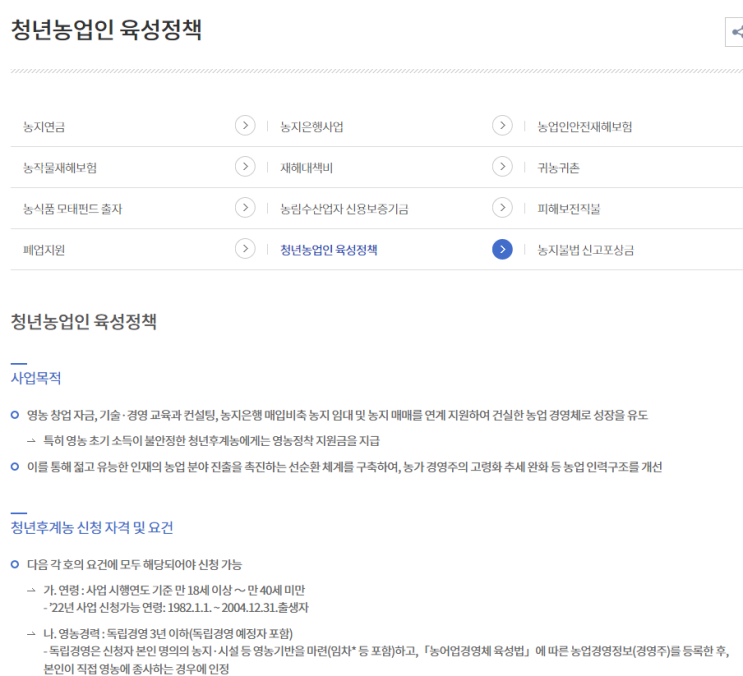Open the 농지연금 menu item

(44, 126)
